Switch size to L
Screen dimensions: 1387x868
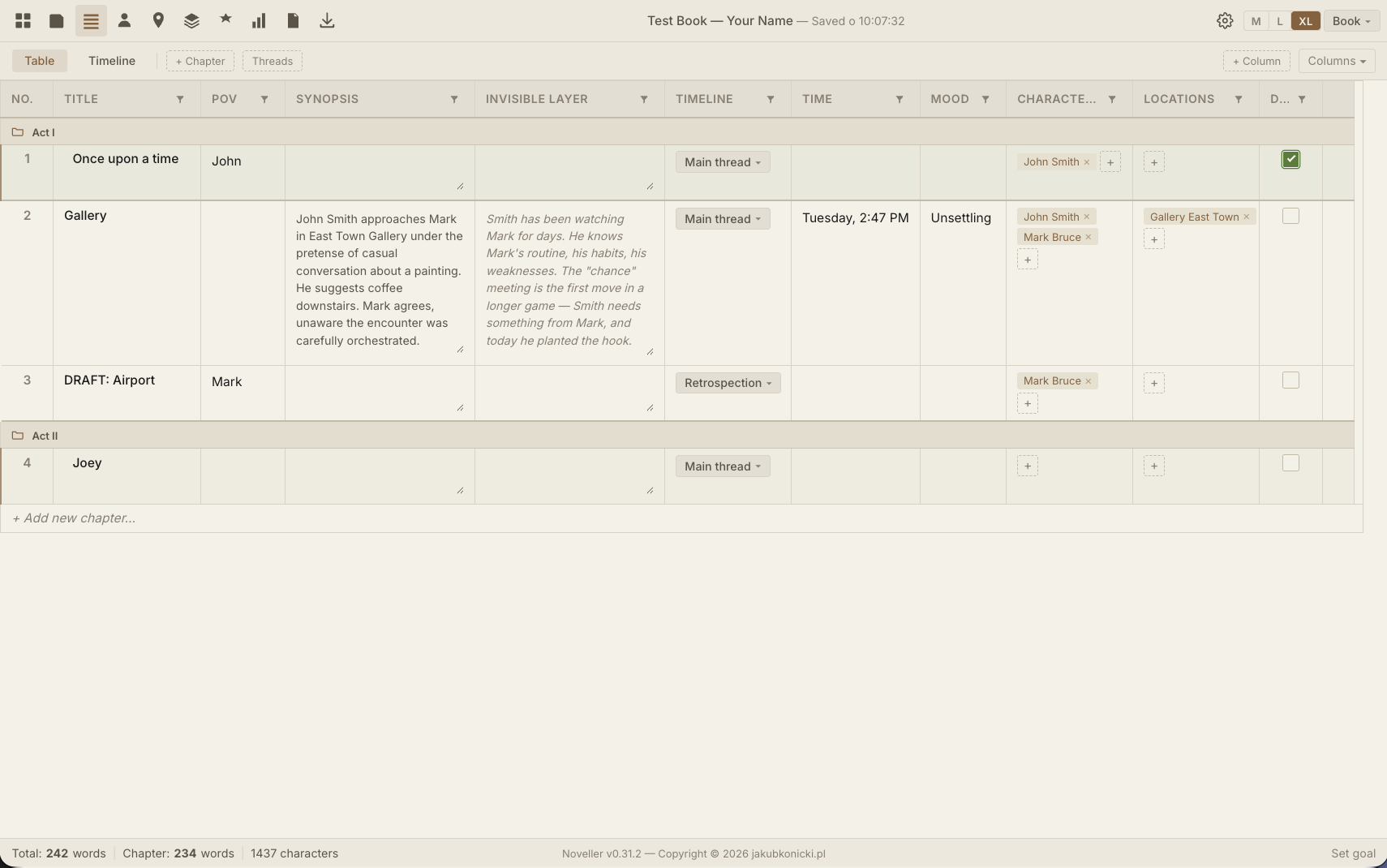point(1280,21)
